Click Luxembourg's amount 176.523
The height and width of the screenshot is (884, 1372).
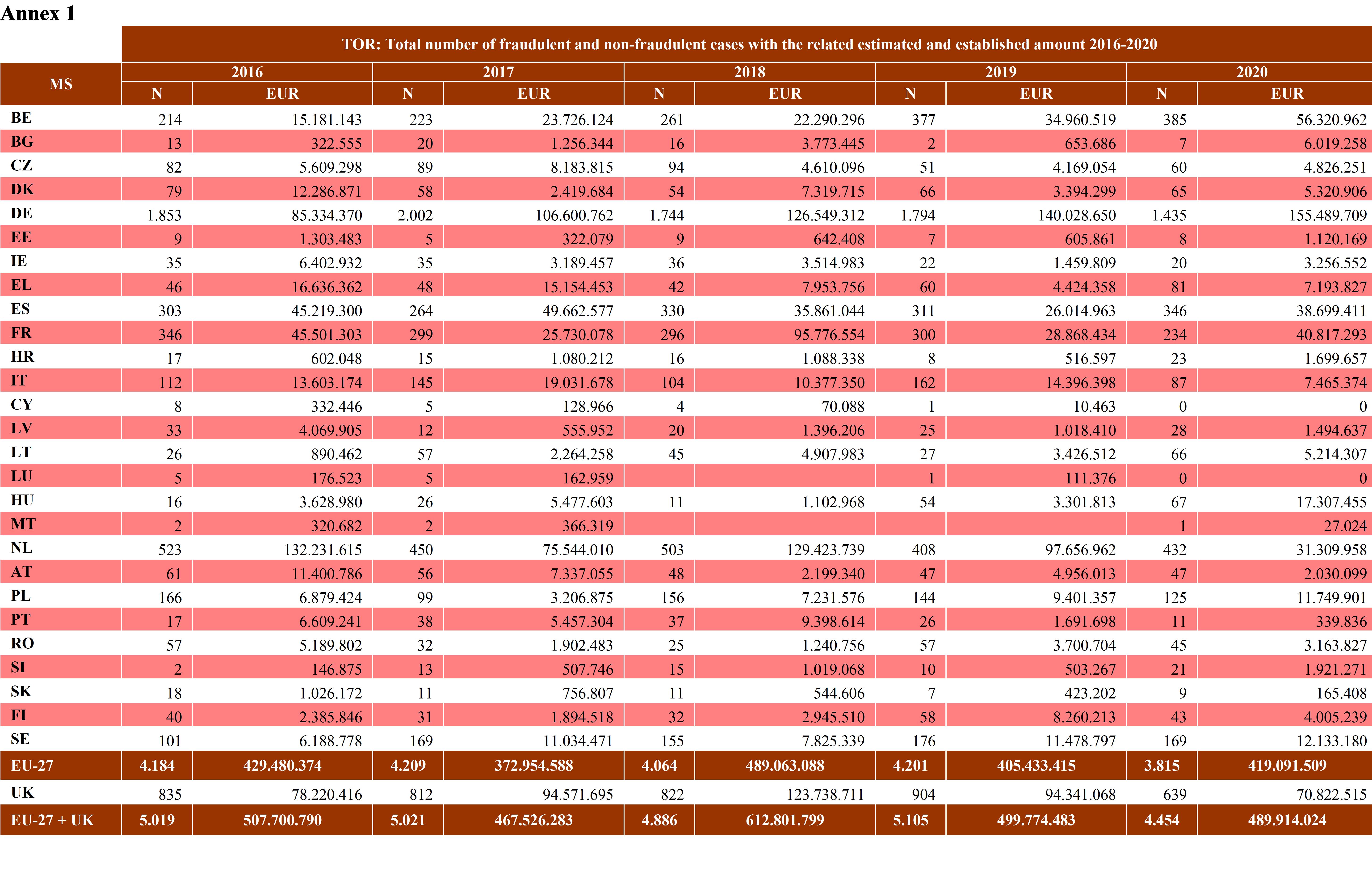[336, 478]
